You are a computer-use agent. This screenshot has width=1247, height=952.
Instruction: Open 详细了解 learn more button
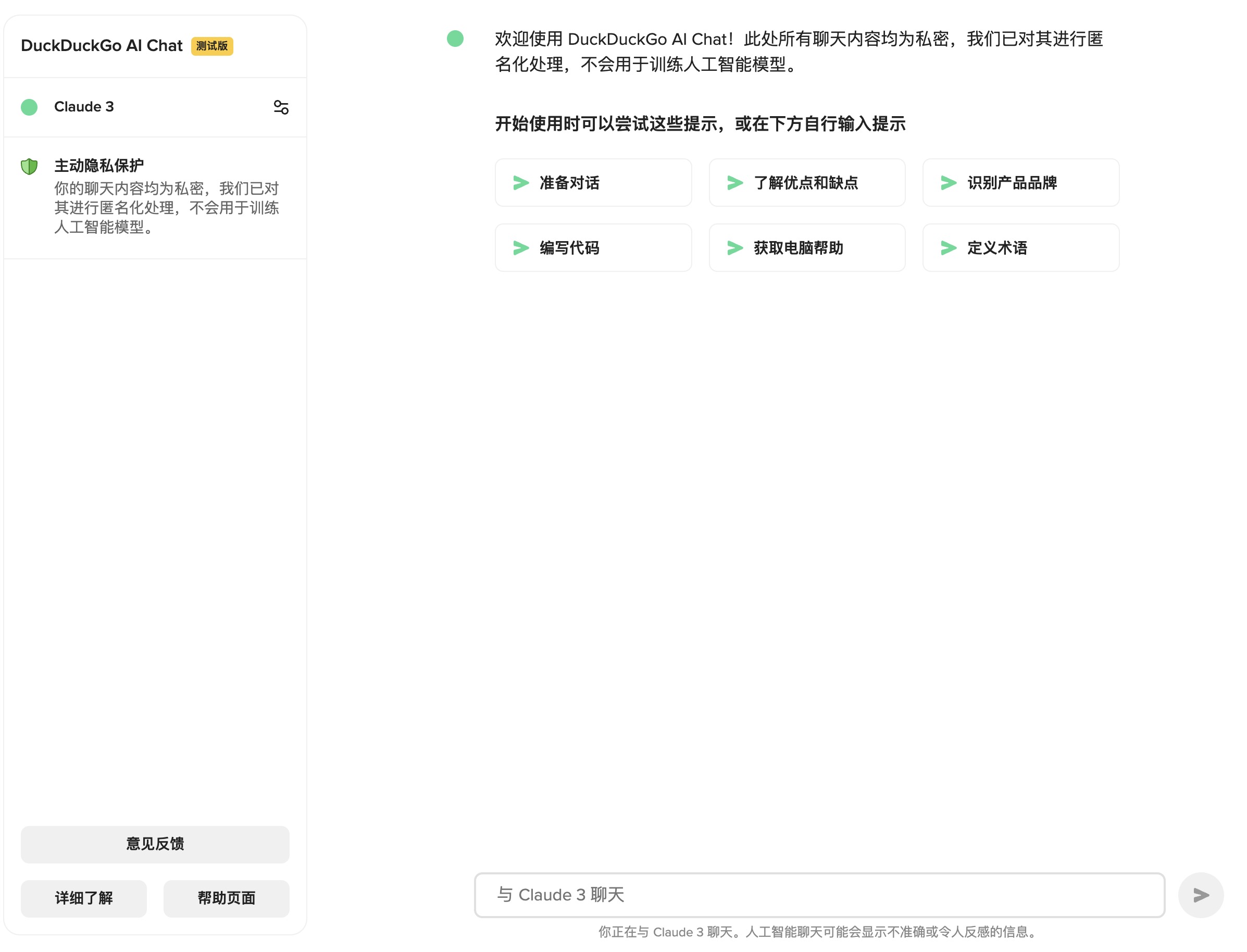(x=84, y=899)
